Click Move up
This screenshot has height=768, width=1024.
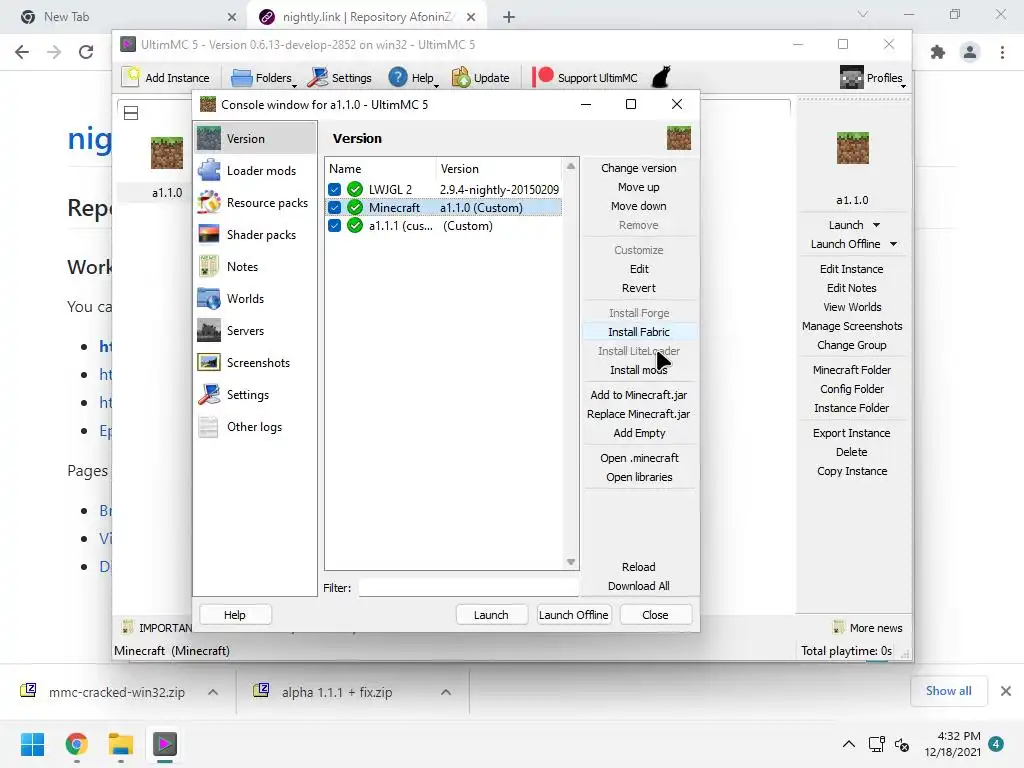coord(639,187)
